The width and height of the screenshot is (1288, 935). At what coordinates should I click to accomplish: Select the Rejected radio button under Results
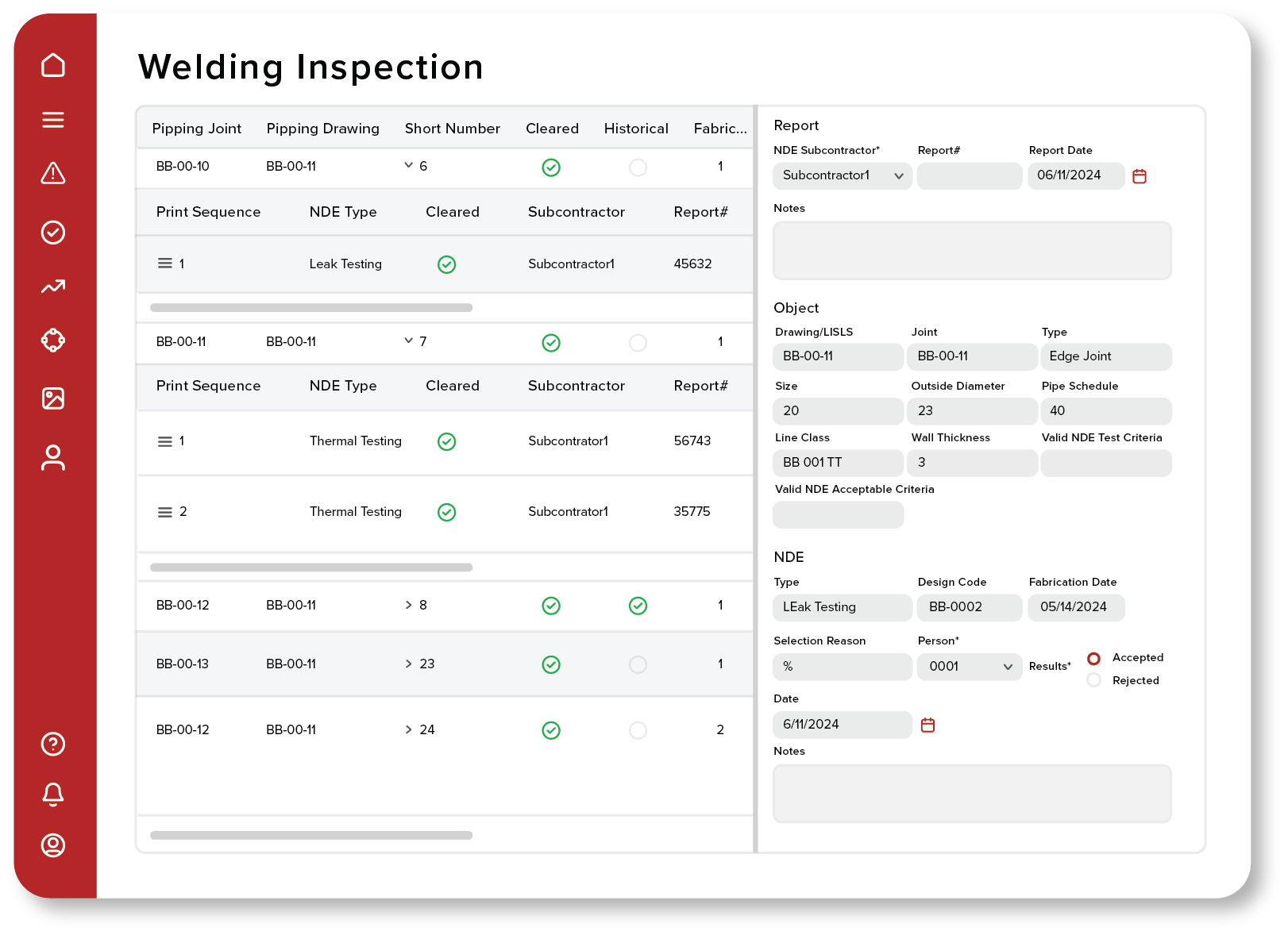coord(1094,680)
